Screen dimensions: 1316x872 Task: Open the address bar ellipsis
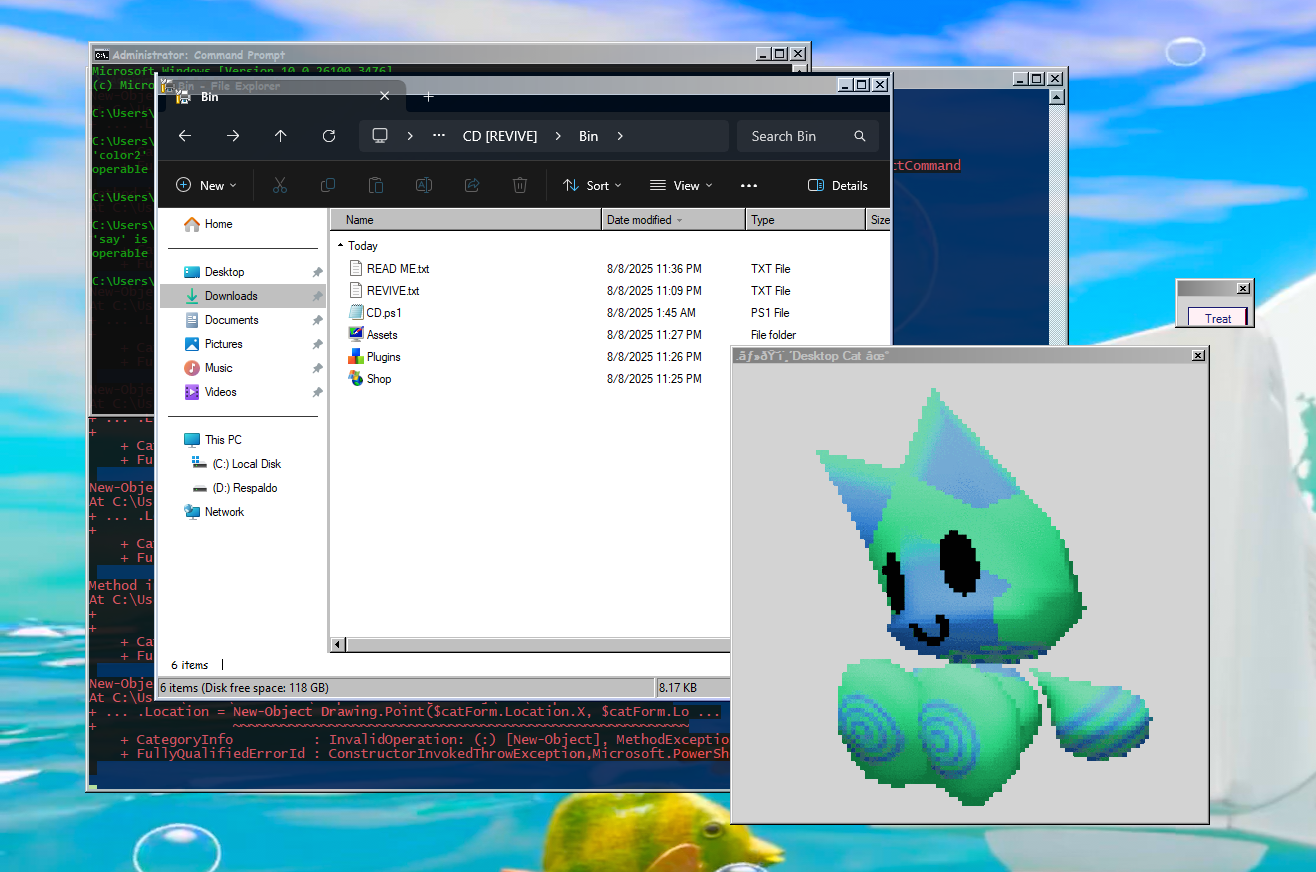click(x=439, y=136)
